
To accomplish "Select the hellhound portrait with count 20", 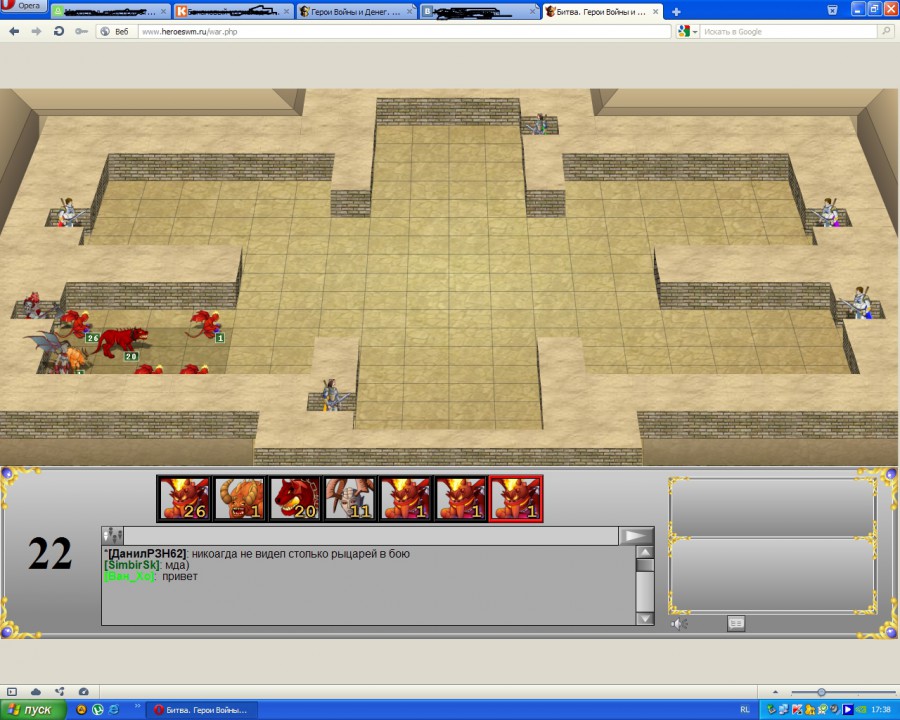I will point(294,498).
